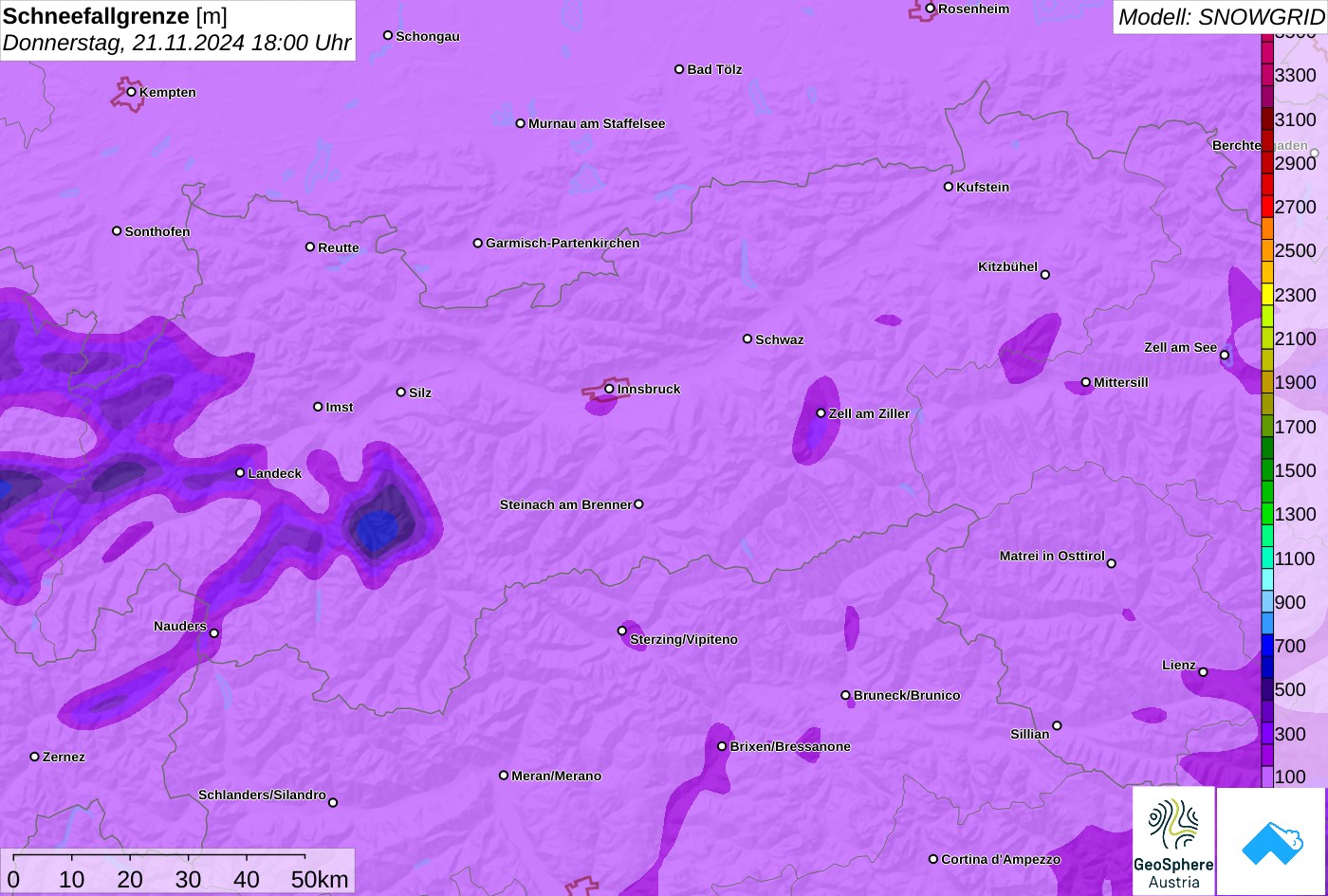Click the Kitzbühel location dot
This screenshot has height=896, width=1328.
1045,275
